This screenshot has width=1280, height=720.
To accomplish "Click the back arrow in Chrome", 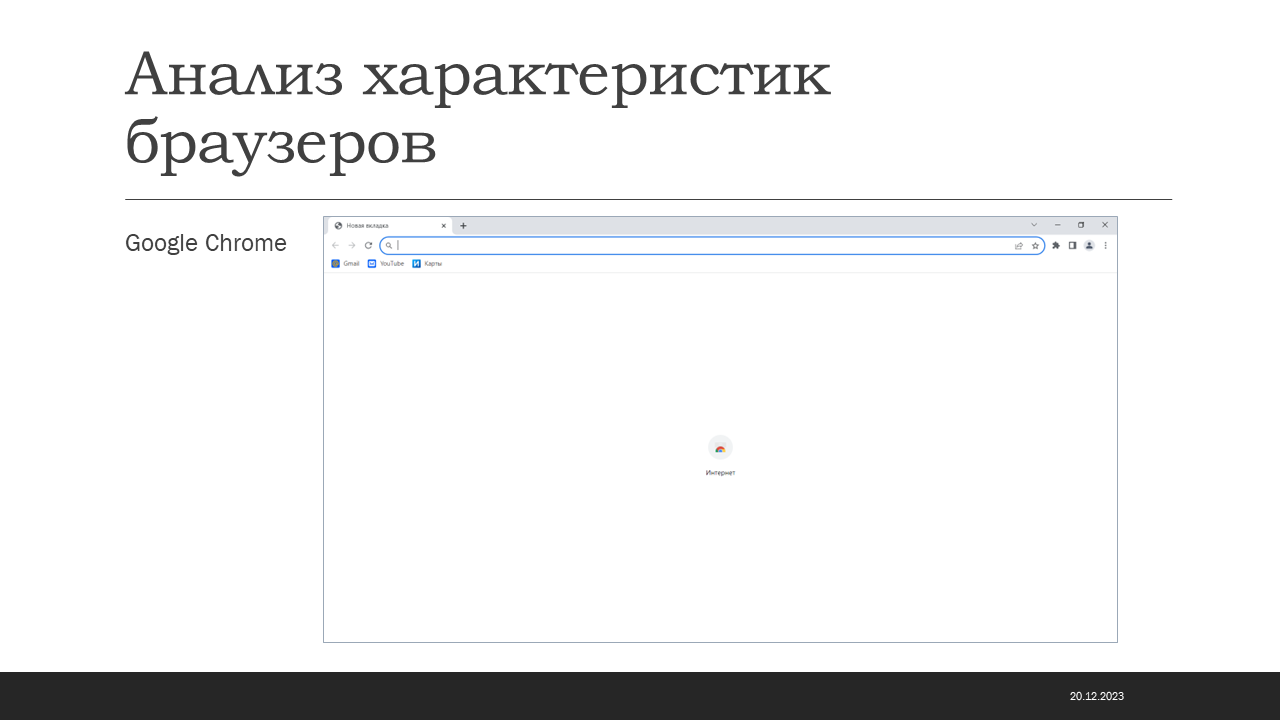I will (335, 245).
